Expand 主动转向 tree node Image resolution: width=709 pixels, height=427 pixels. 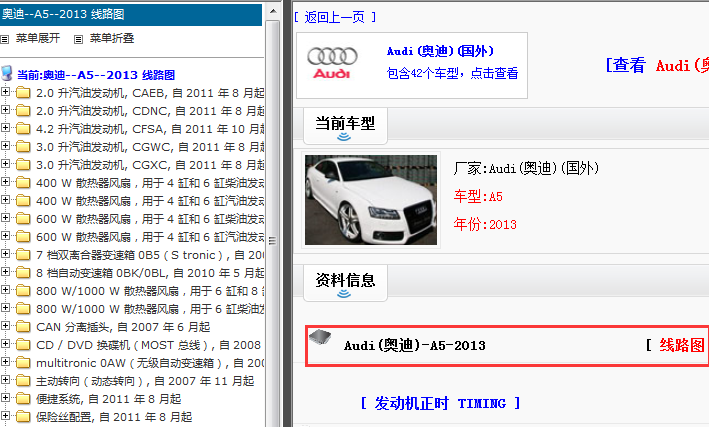[x=5, y=380]
